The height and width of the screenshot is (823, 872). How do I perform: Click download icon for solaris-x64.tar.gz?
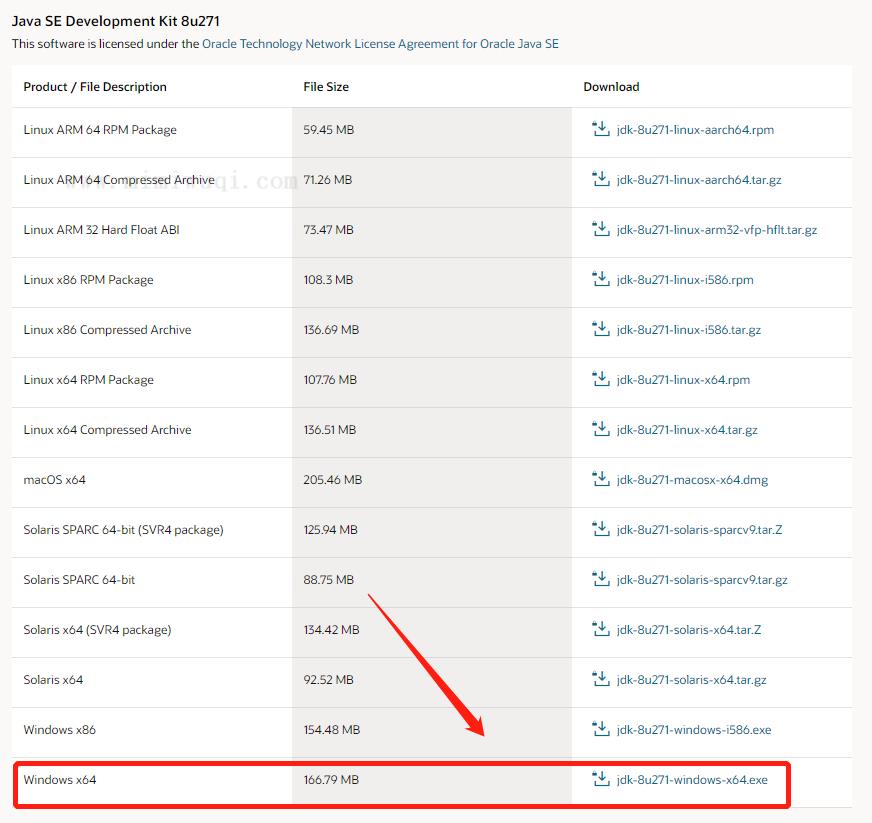(x=601, y=680)
